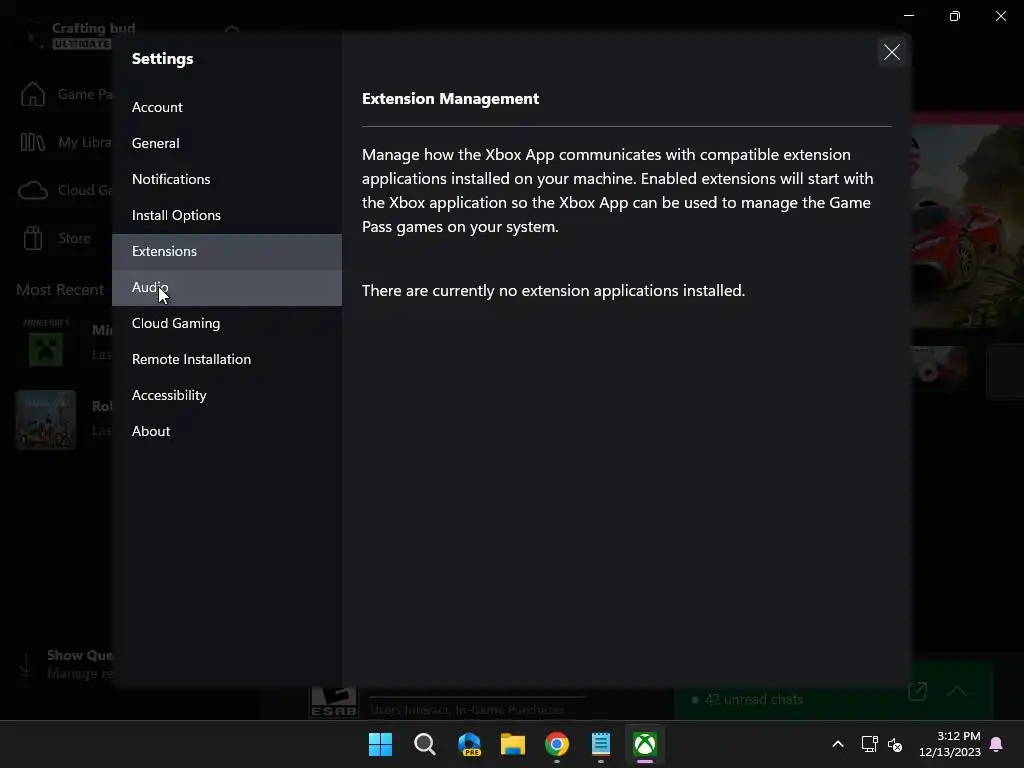Go to Install Options settings

[227, 215]
